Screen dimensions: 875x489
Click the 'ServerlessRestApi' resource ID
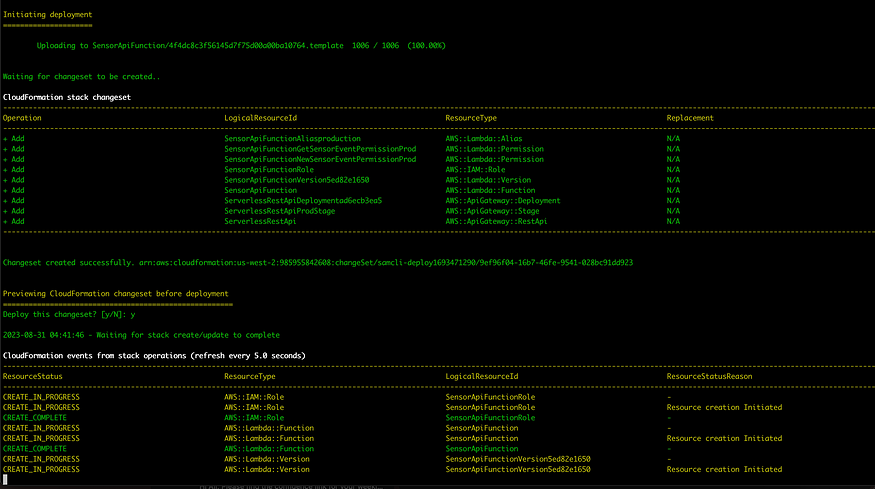260,221
